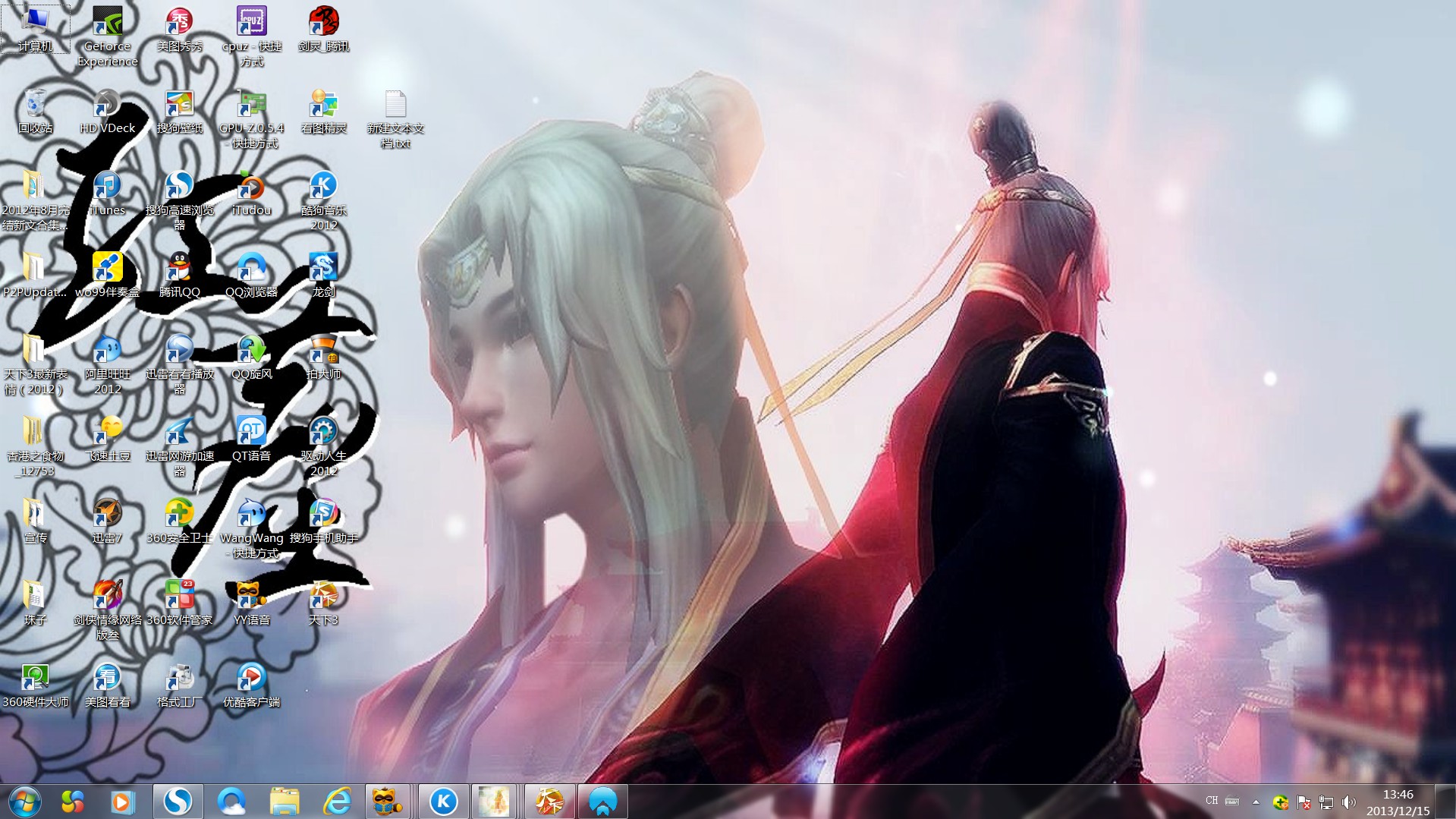The image size is (1456, 819).
Task: Launch wo99伴奏盒 shortcut
Action: click(x=107, y=275)
